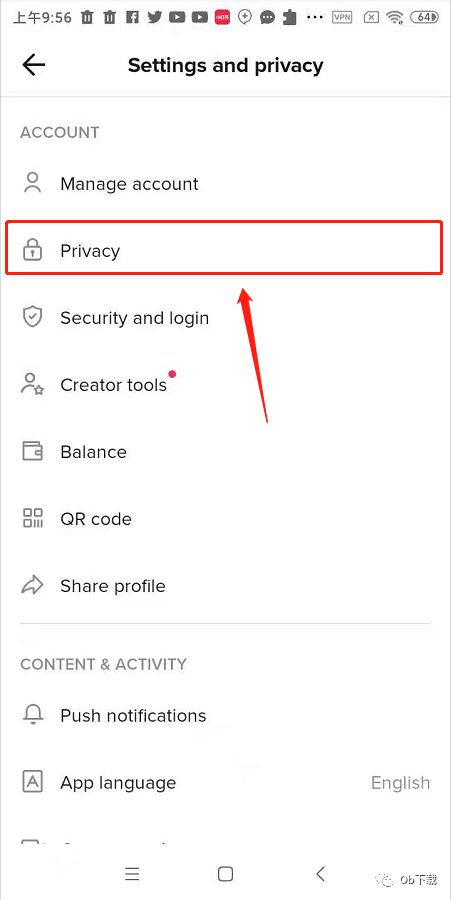Tap Android home square button

coord(226,874)
